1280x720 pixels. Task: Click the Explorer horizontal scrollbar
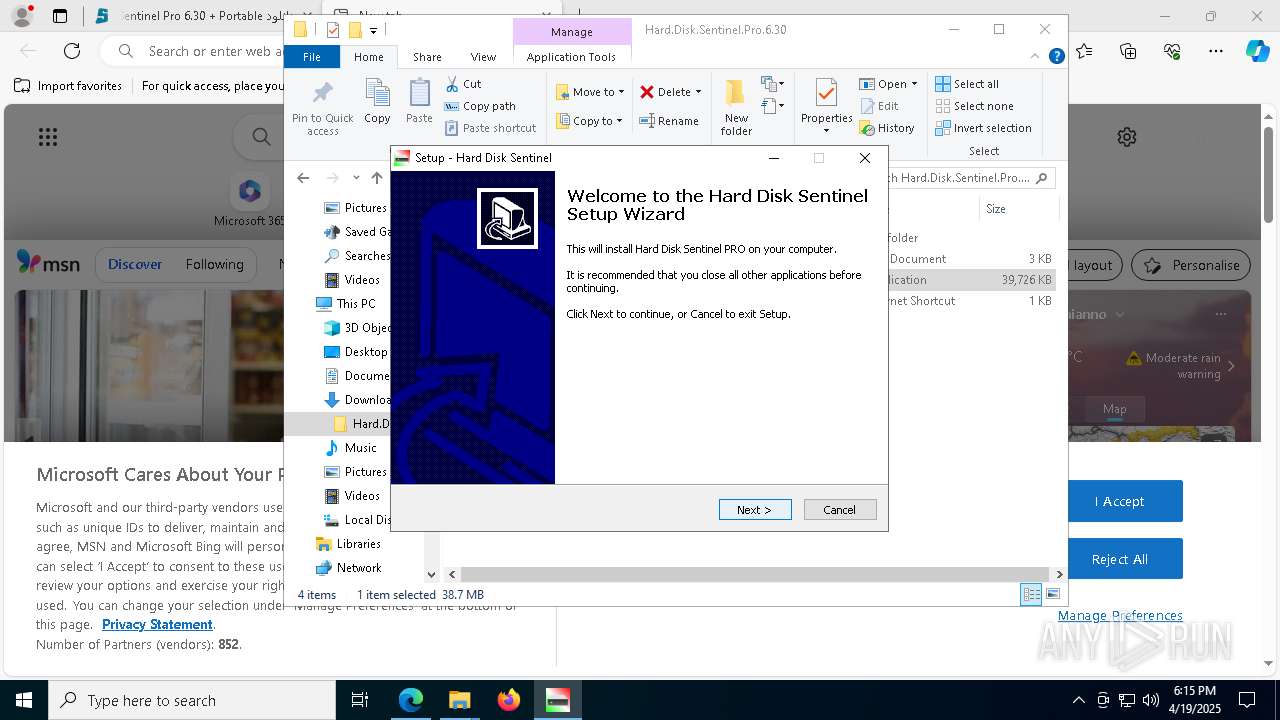pos(755,574)
